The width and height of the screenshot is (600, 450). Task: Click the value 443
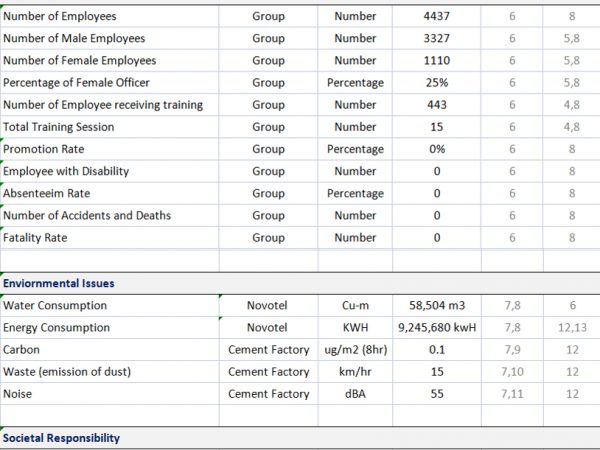[437, 105]
